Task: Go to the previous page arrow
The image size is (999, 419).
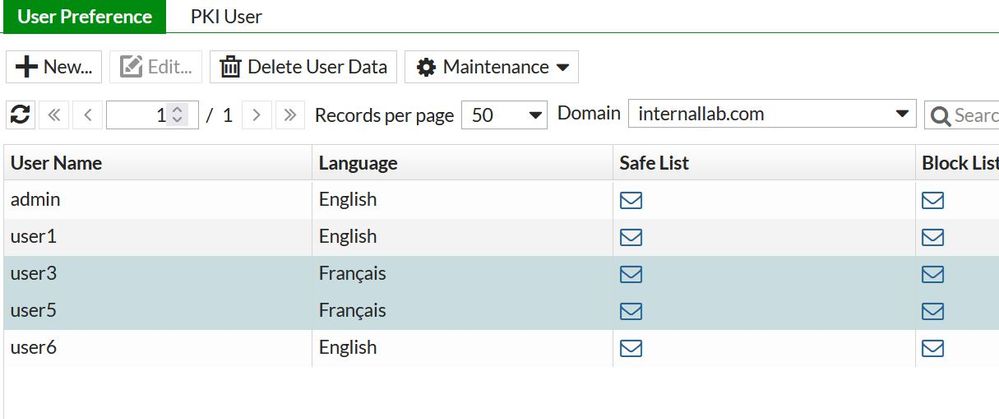Action: pos(87,115)
